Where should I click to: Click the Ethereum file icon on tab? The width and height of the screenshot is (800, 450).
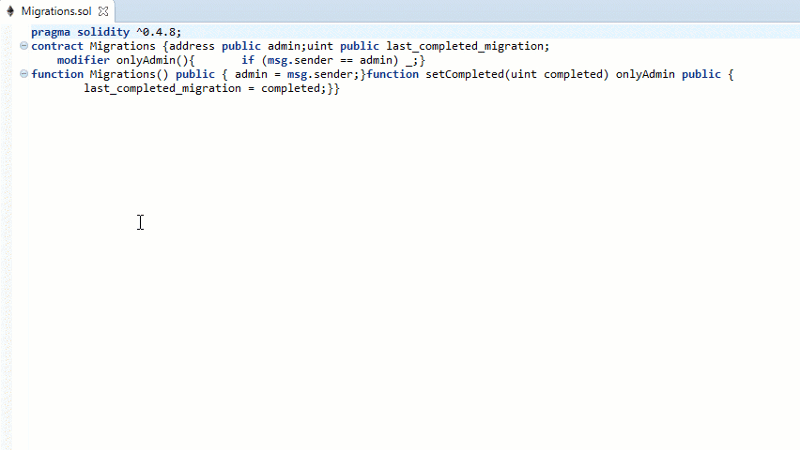pos(10,11)
